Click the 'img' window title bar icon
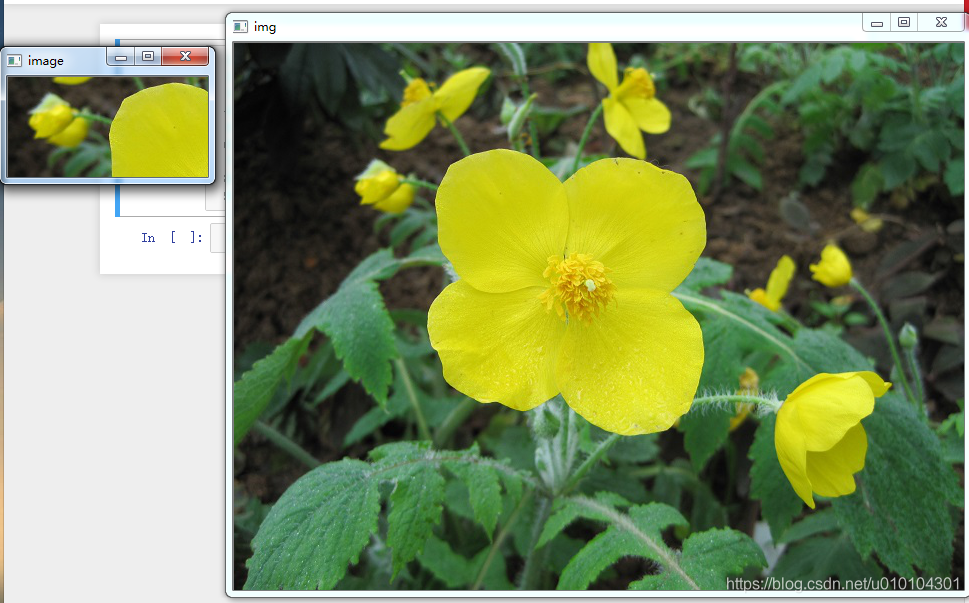This screenshot has height=603, width=969. point(240,27)
